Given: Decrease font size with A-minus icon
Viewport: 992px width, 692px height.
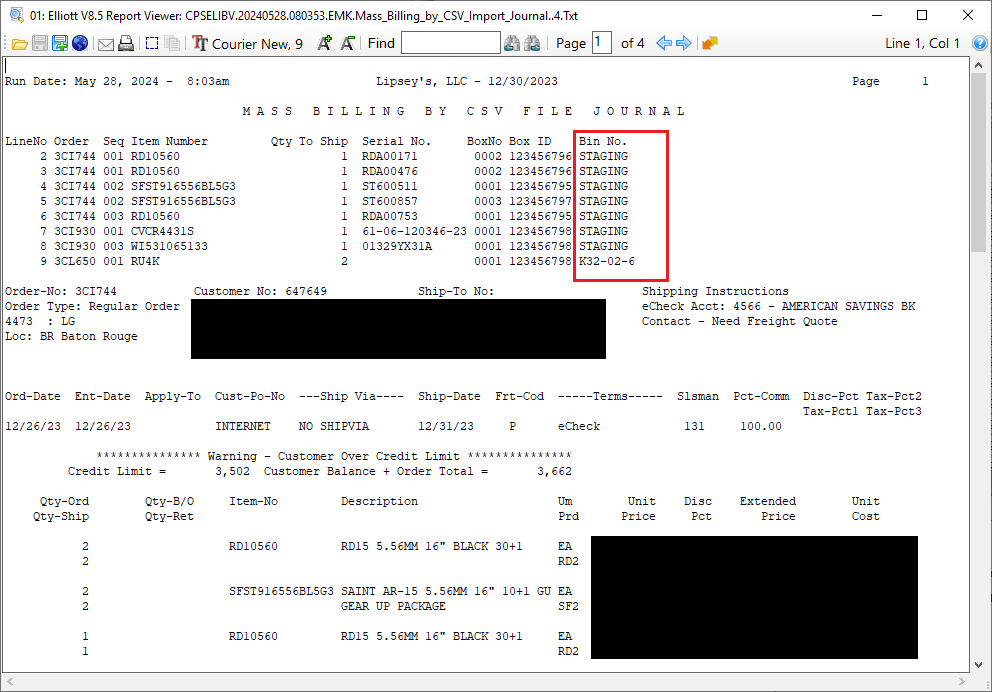Looking at the screenshot, I should pyautogui.click(x=347, y=44).
